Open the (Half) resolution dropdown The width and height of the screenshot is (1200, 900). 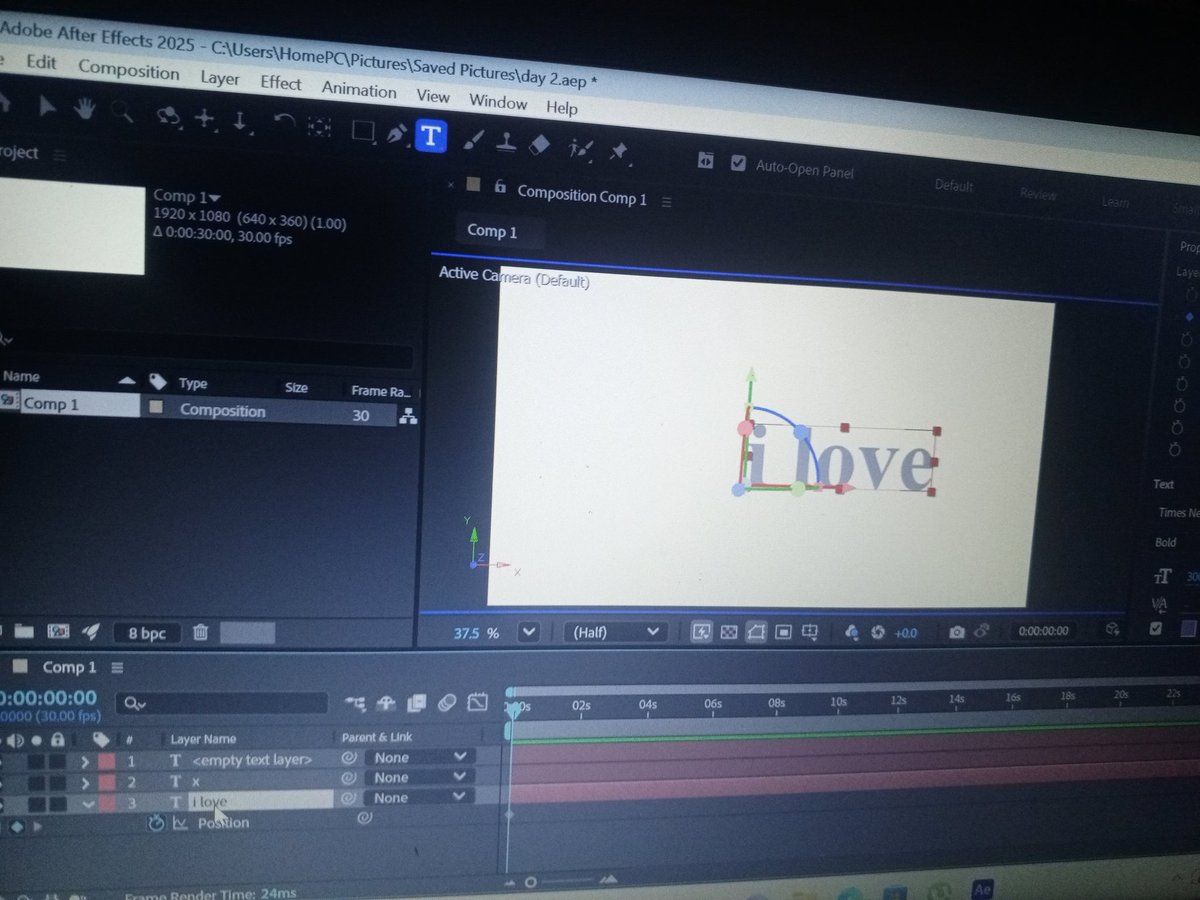[x=614, y=632]
